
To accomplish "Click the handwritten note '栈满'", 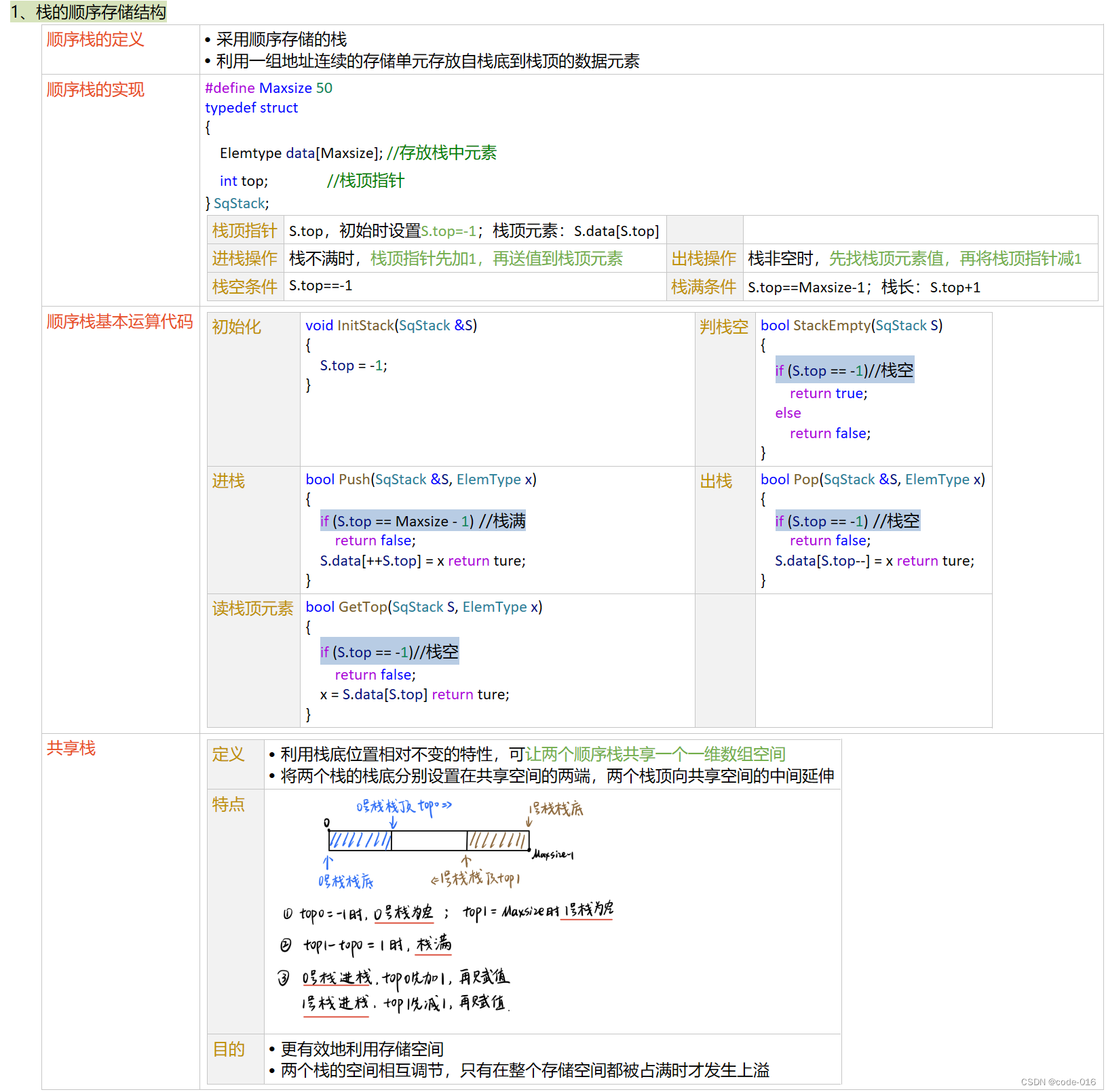I will pyautogui.click(x=434, y=944).
